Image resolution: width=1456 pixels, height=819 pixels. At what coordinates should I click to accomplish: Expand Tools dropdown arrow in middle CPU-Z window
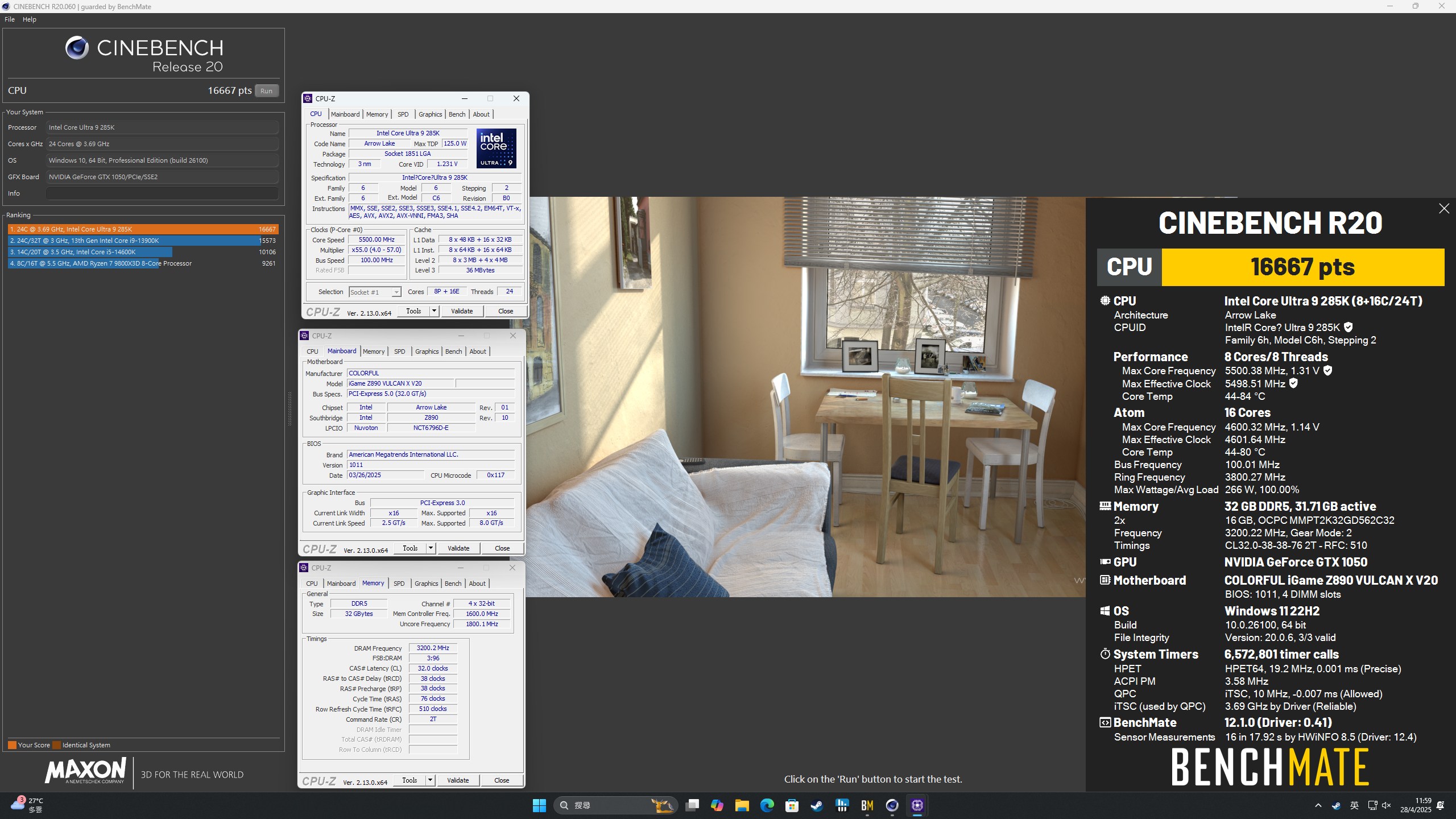(x=431, y=548)
